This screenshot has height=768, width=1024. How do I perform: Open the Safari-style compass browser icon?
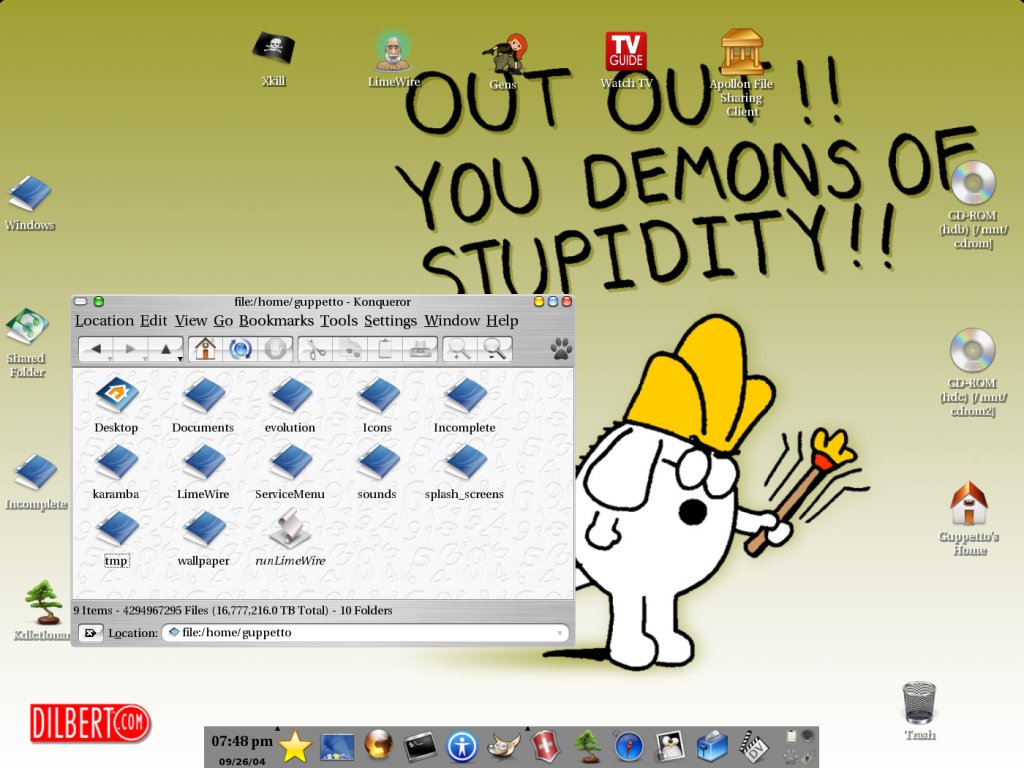pos(629,746)
